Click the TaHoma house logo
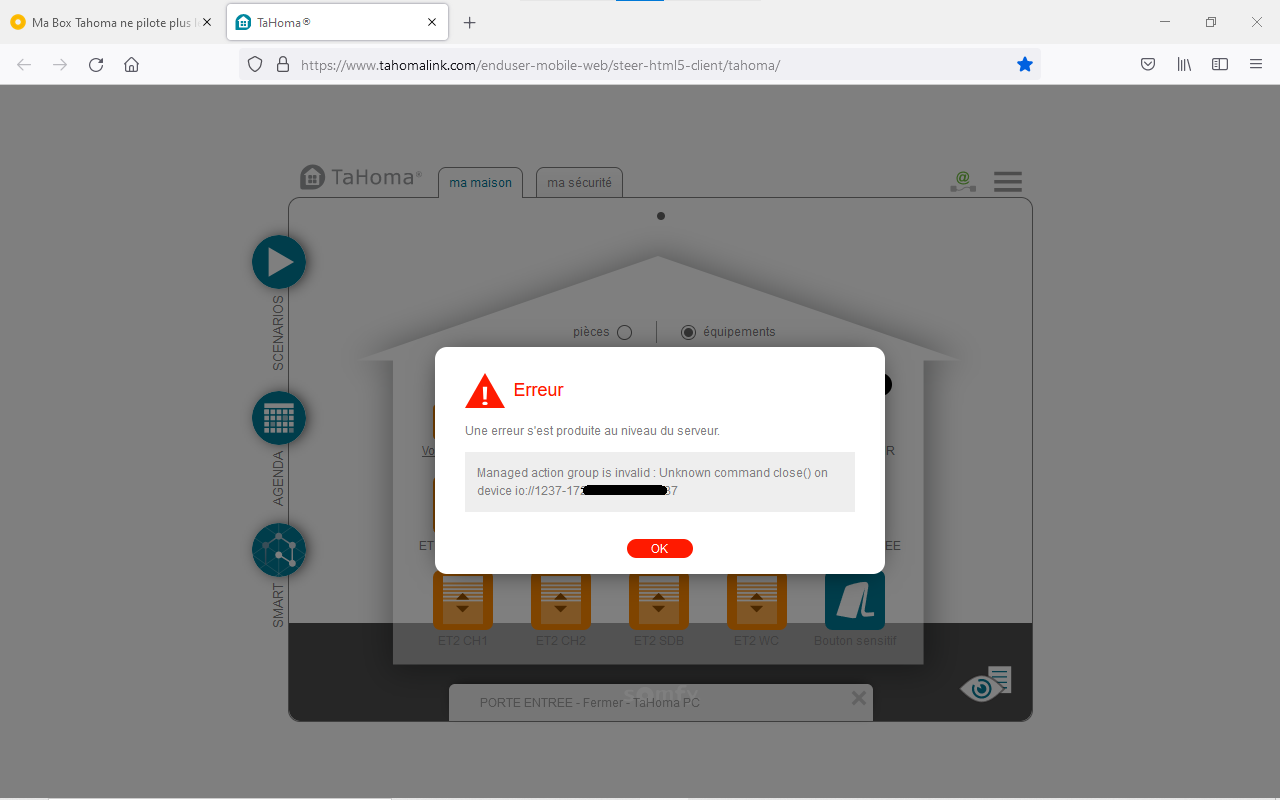The height and width of the screenshot is (800, 1280). coord(313,177)
